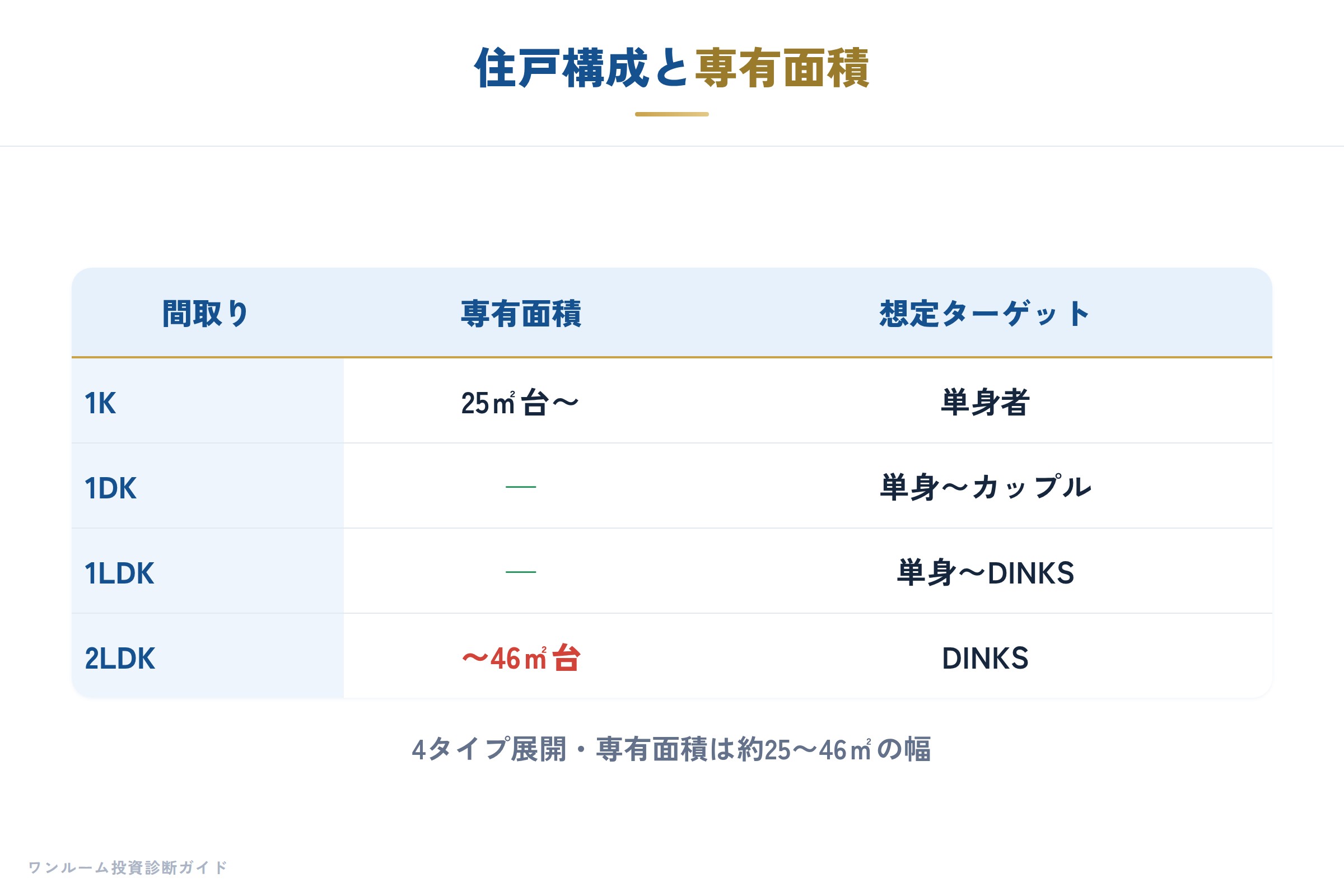Click the 住戸構成と専有面積 title
The image size is (1344, 896).
(672, 68)
